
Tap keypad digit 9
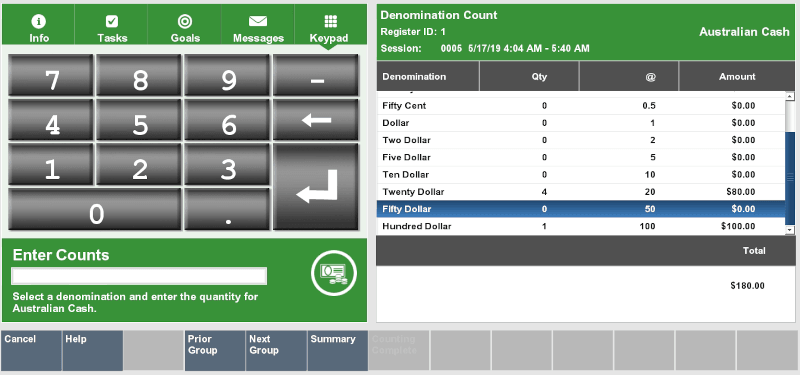pos(227,75)
